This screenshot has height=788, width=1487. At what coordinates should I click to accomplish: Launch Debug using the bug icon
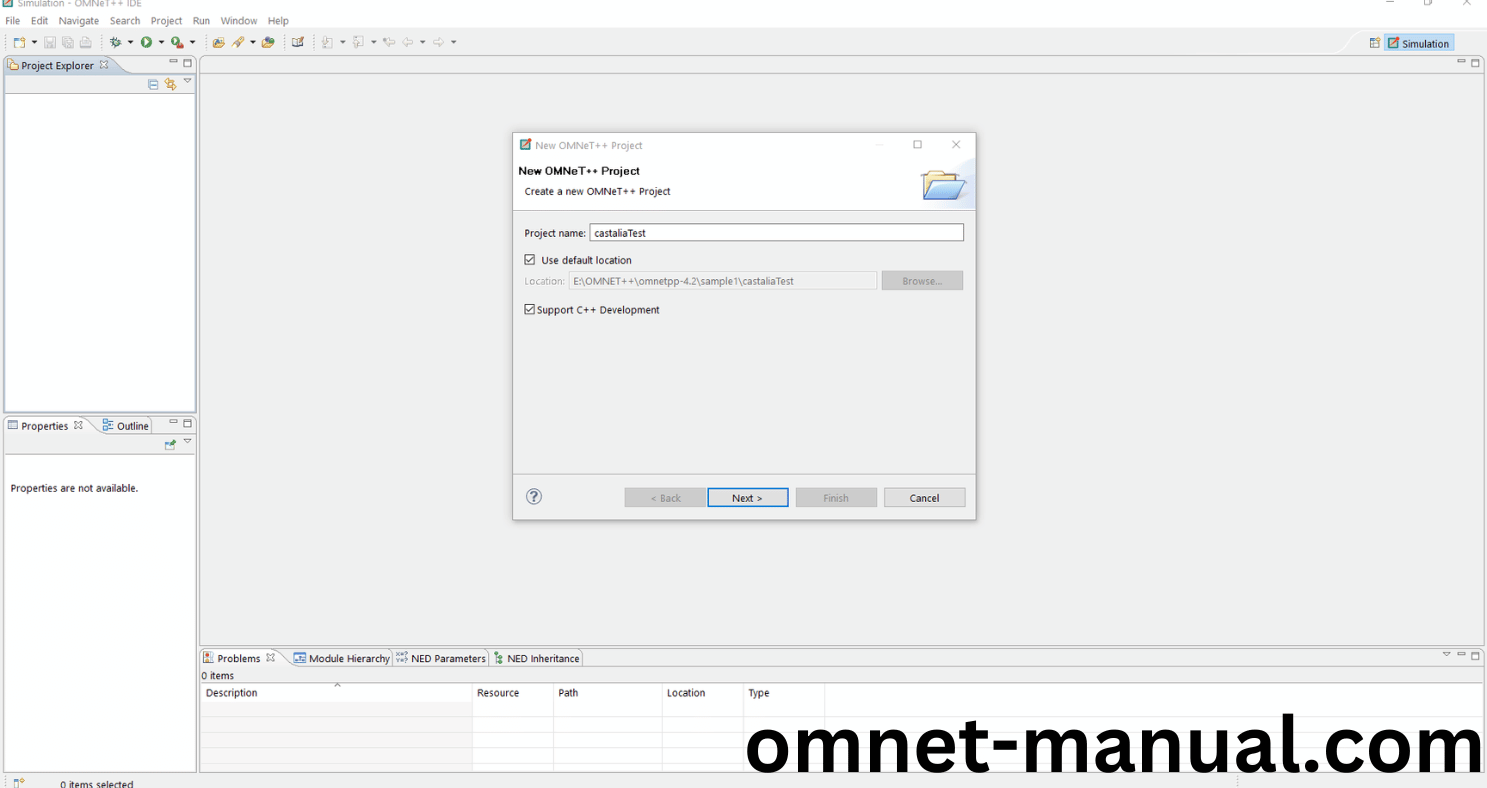[x=116, y=42]
